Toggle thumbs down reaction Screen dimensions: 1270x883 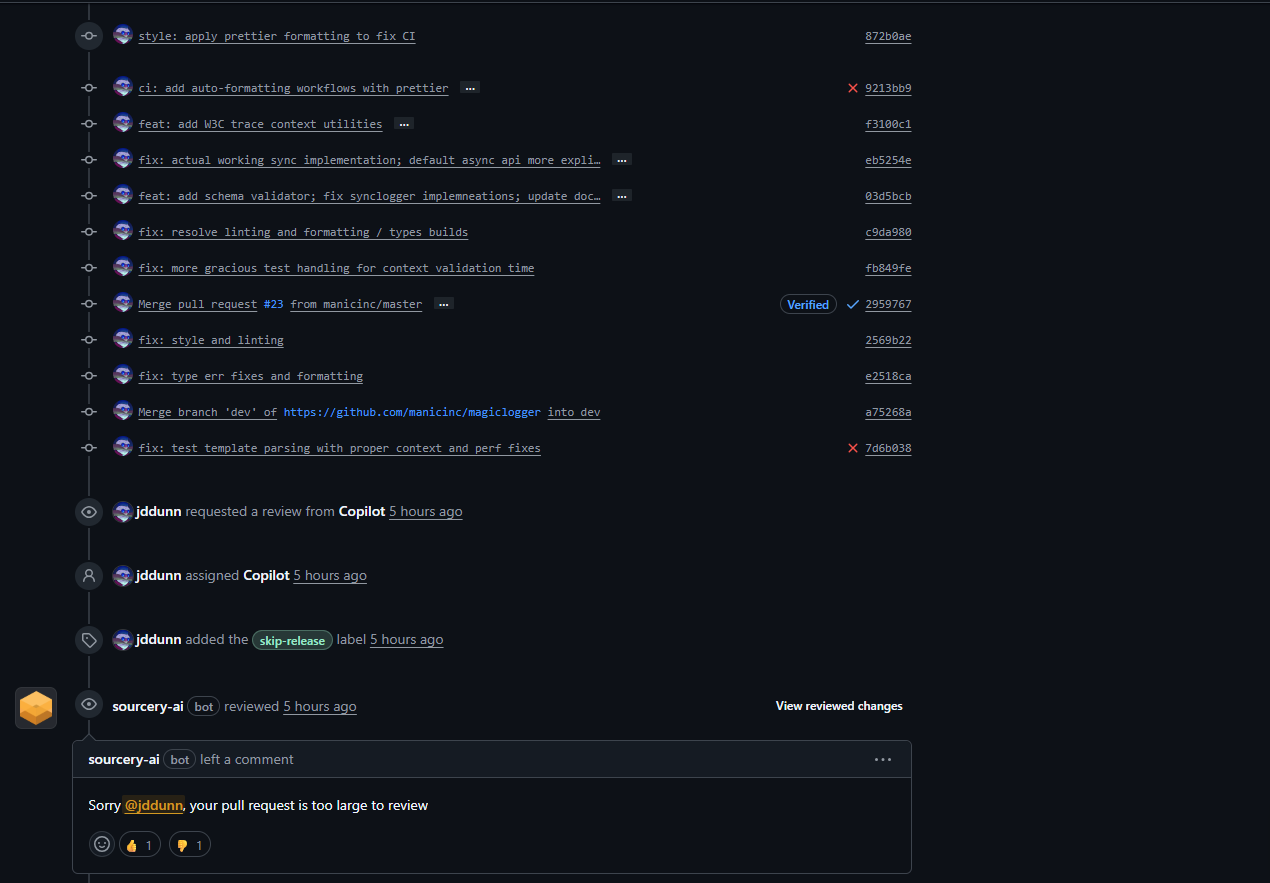pyautogui.click(x=190, y=845)
